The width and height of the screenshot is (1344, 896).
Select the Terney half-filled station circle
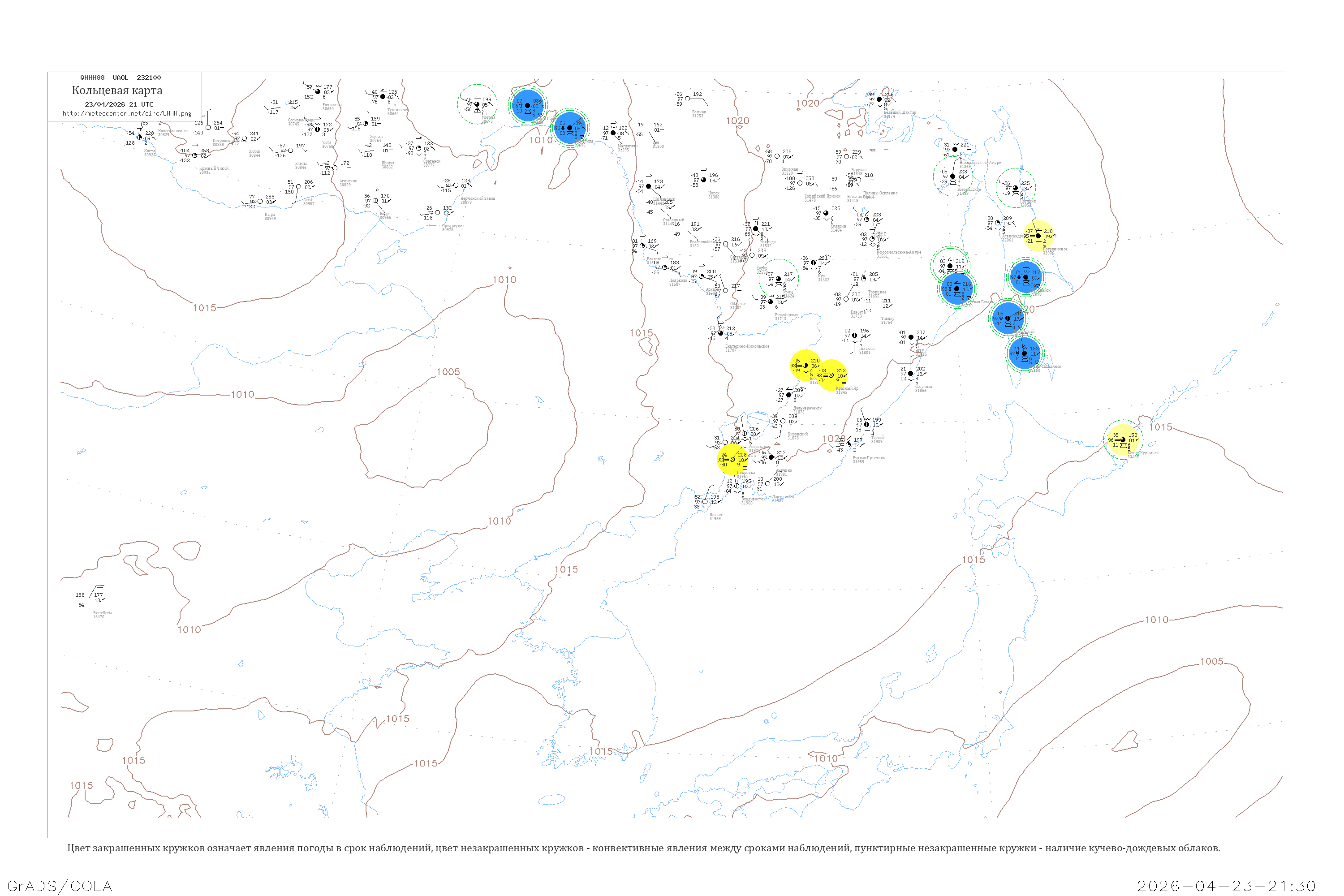pyautogui.click(x=866, y=425)
